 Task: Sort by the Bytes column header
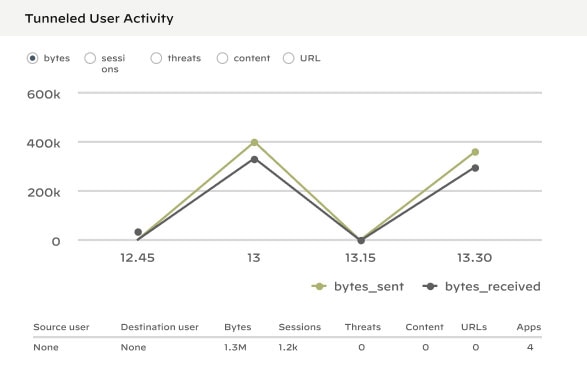coord(238,327)
